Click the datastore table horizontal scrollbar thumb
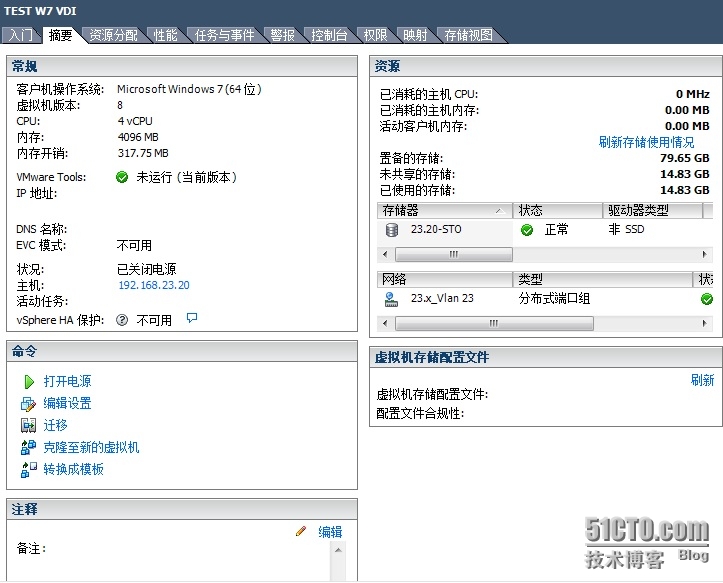Image resolution: width=723 pixels, height=583 pixels. [x=454, y=255]
